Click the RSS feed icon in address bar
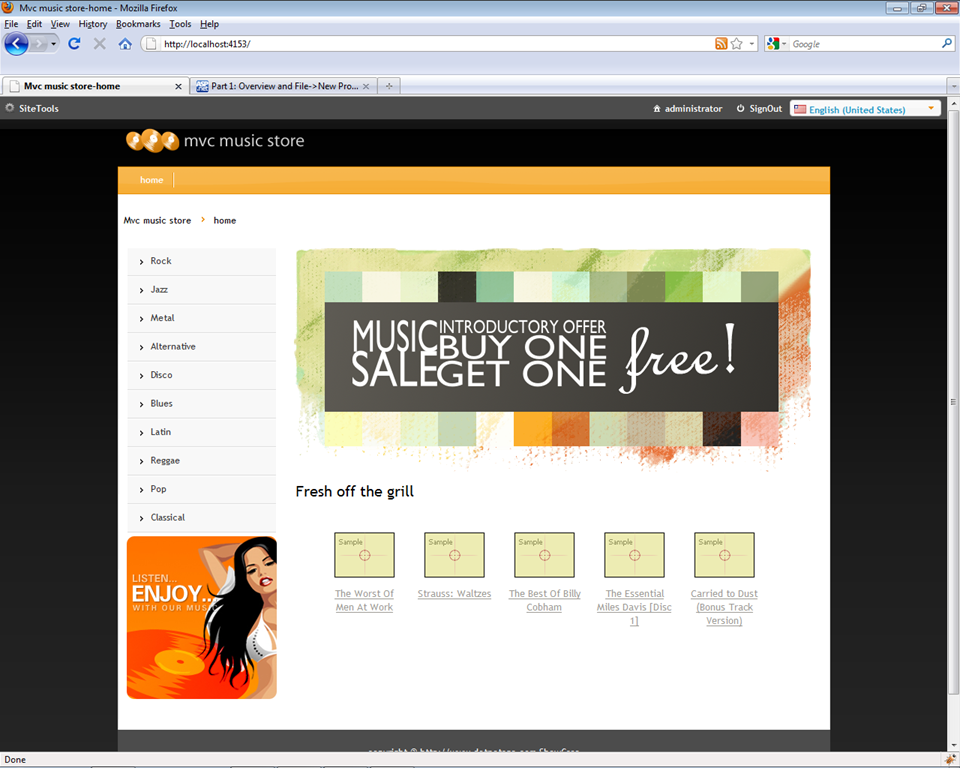Viewport: 960px width, 768px height. (721, 44)
